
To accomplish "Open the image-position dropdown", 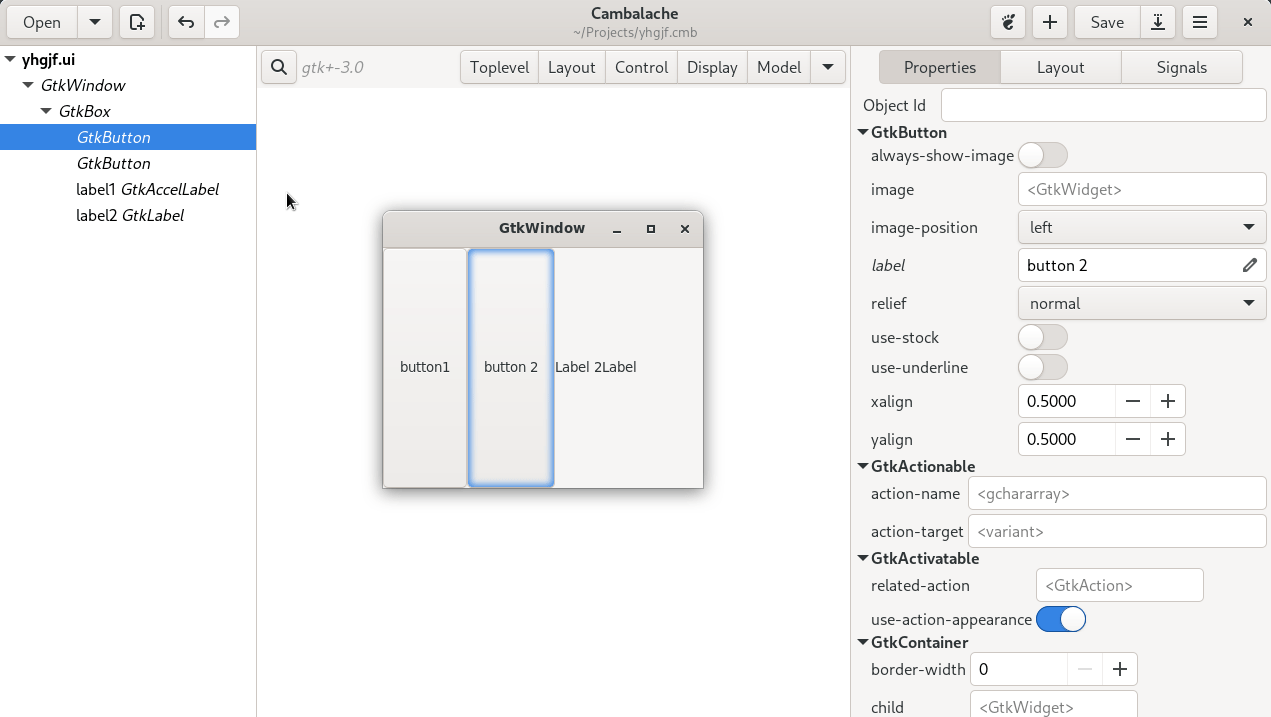I will [1142, 227].
